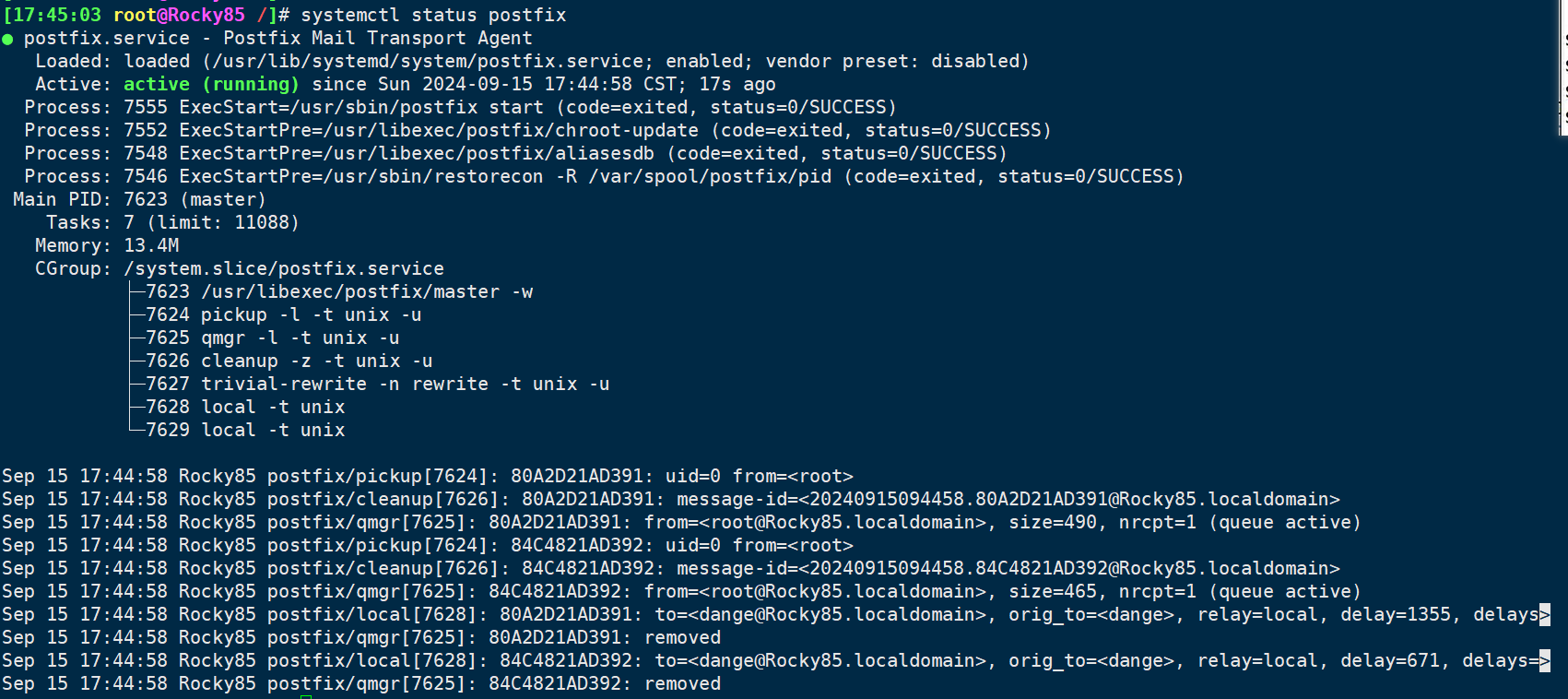Image resolution: width=1568 pixels, height=699 pixels.
Task: Click the 'systemctl status postfix' command text
Action: click(x=433, y=15)
